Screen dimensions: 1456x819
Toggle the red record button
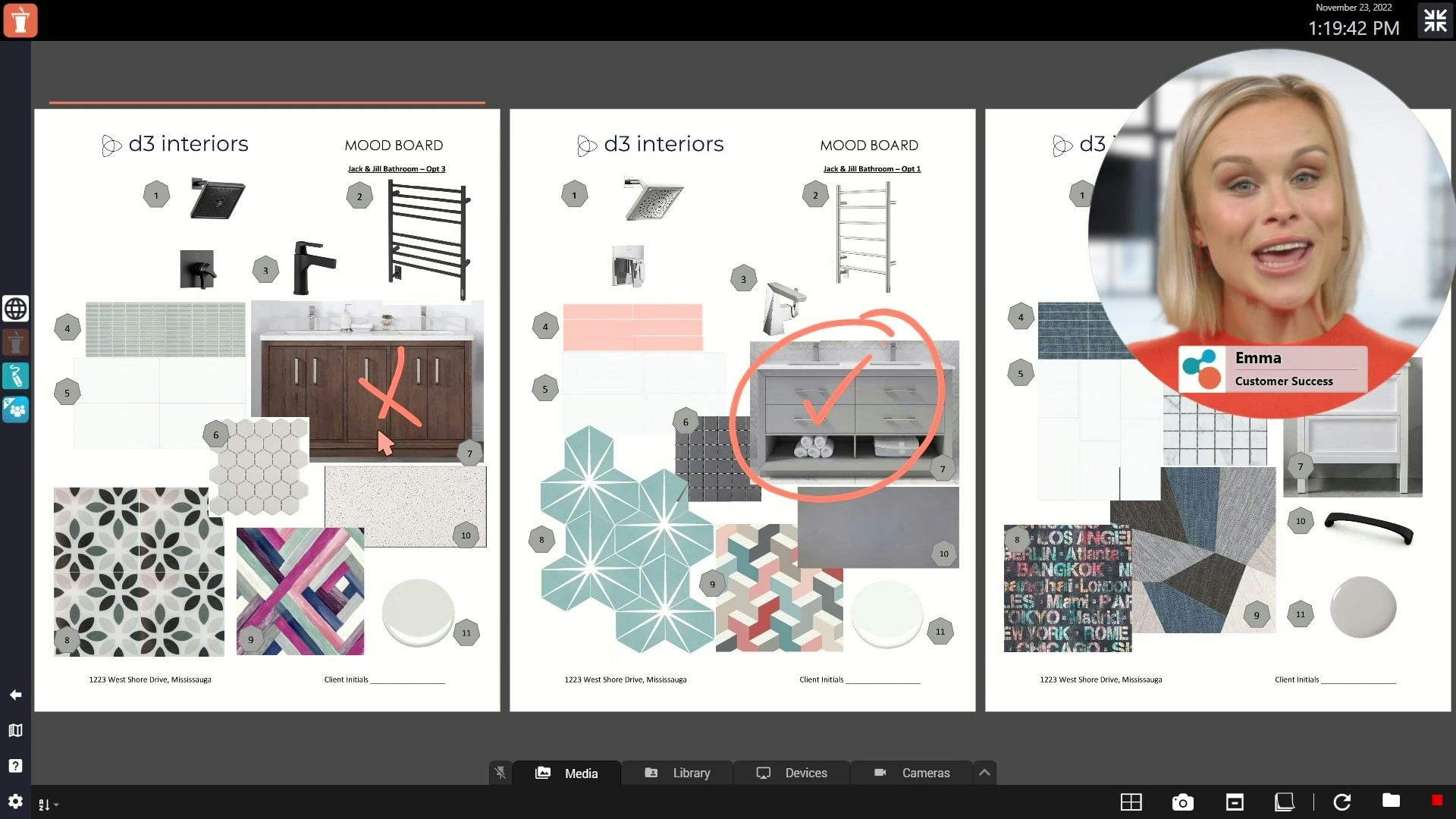[x=1436, y=801]
